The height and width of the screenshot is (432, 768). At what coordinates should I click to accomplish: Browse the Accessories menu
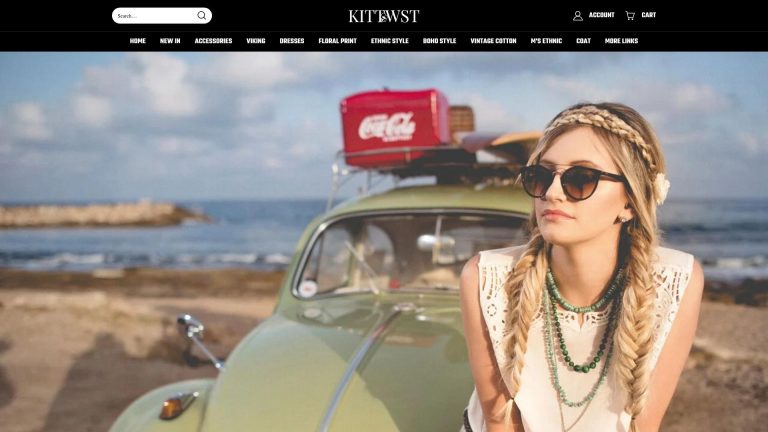pos(213,41)
